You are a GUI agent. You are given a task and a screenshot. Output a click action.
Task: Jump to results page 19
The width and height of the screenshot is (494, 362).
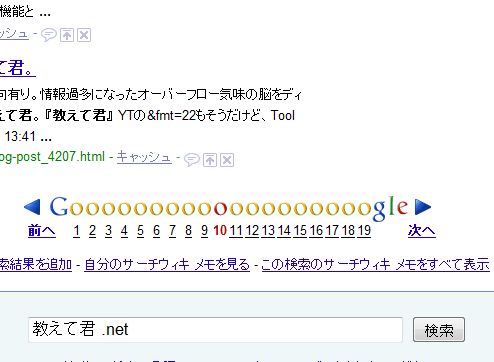point(364,231)
